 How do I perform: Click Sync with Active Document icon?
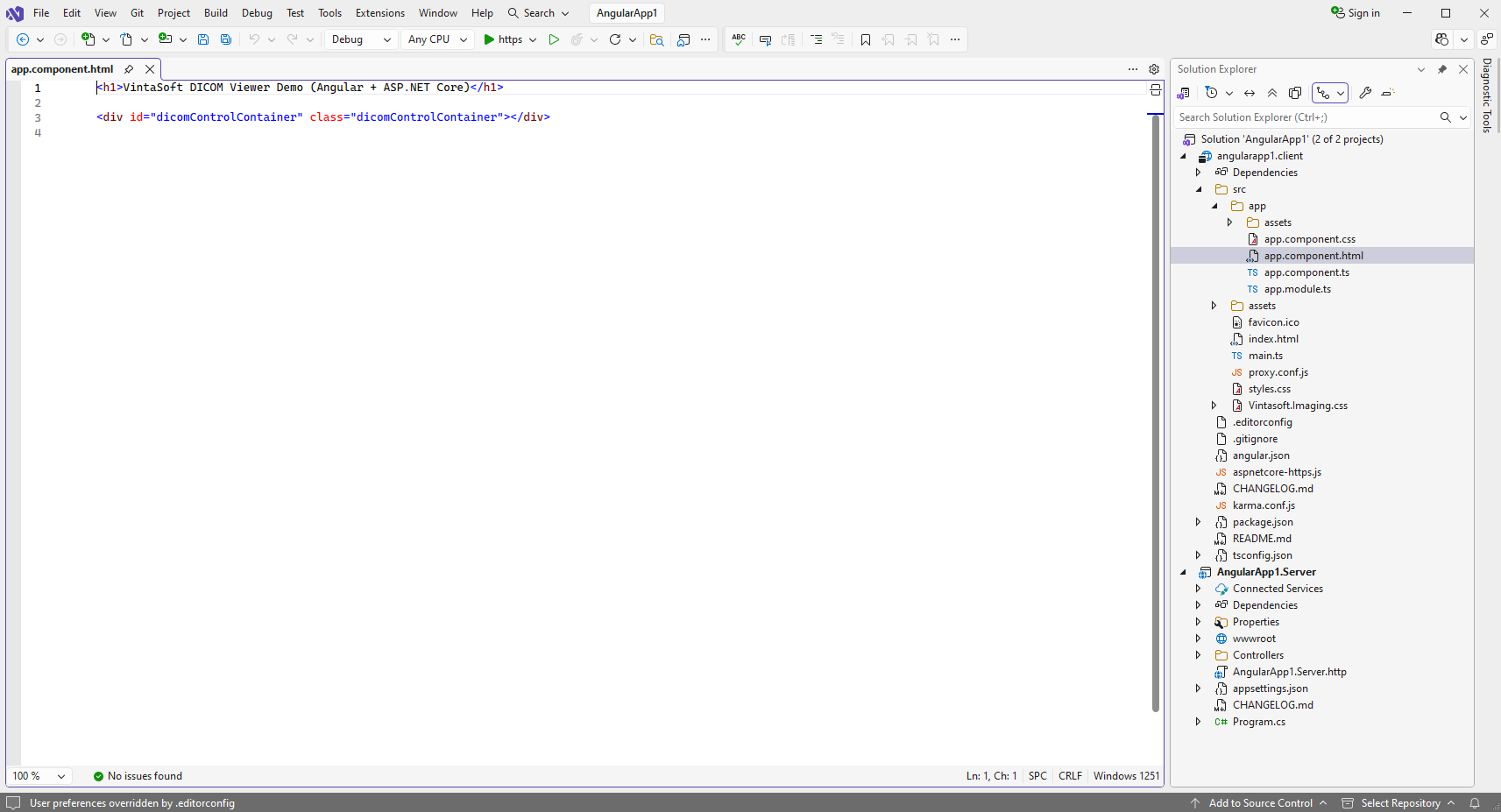click(1250, 93)
